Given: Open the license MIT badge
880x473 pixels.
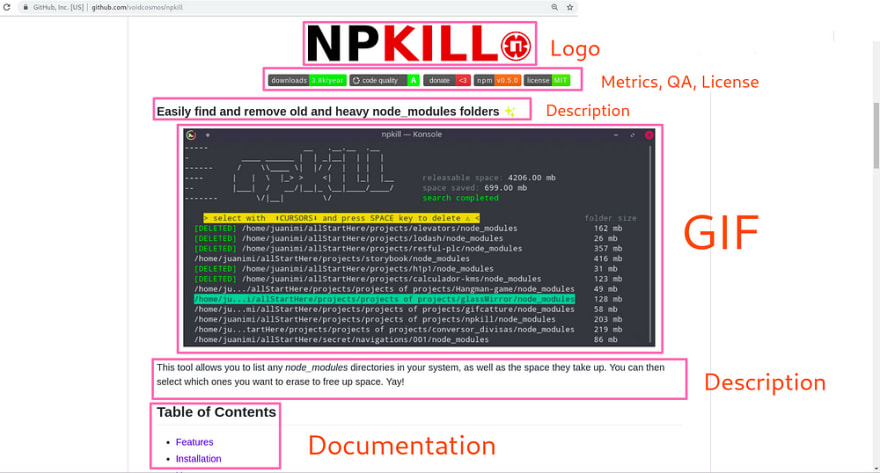Looking at the screenshot, I should (547, 80).
